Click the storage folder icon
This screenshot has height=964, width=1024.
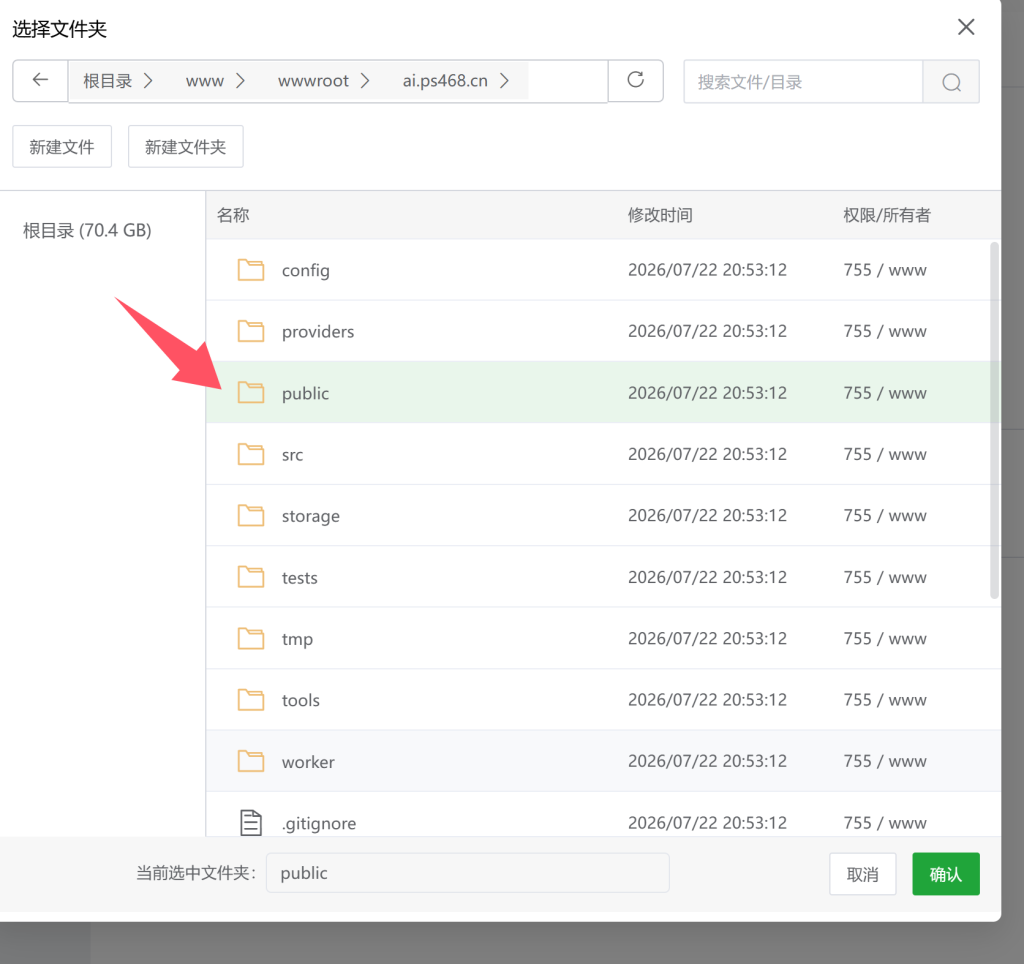pyautogui.click(x=251, y=515)
